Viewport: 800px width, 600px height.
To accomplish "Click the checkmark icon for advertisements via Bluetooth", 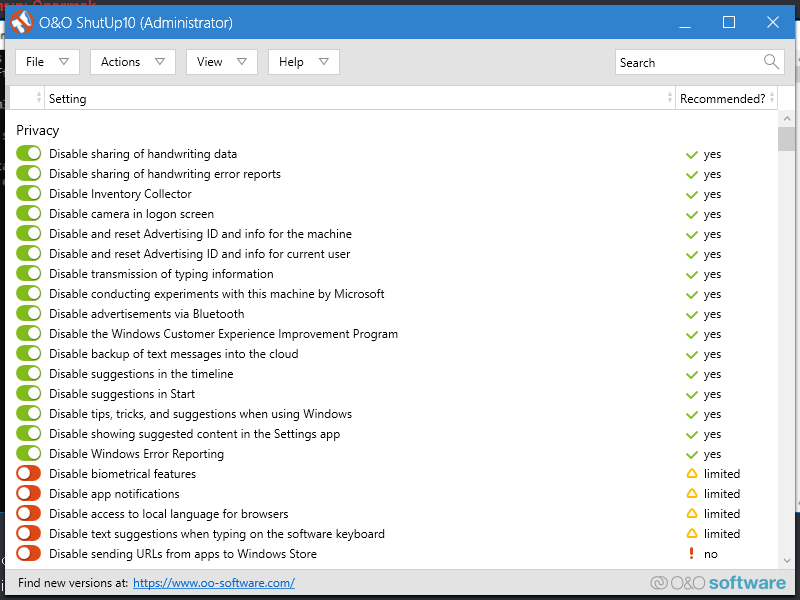I will [692, 314].
